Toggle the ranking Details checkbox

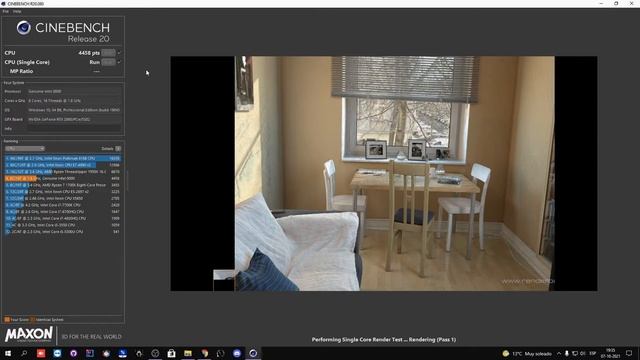[118, 149]
